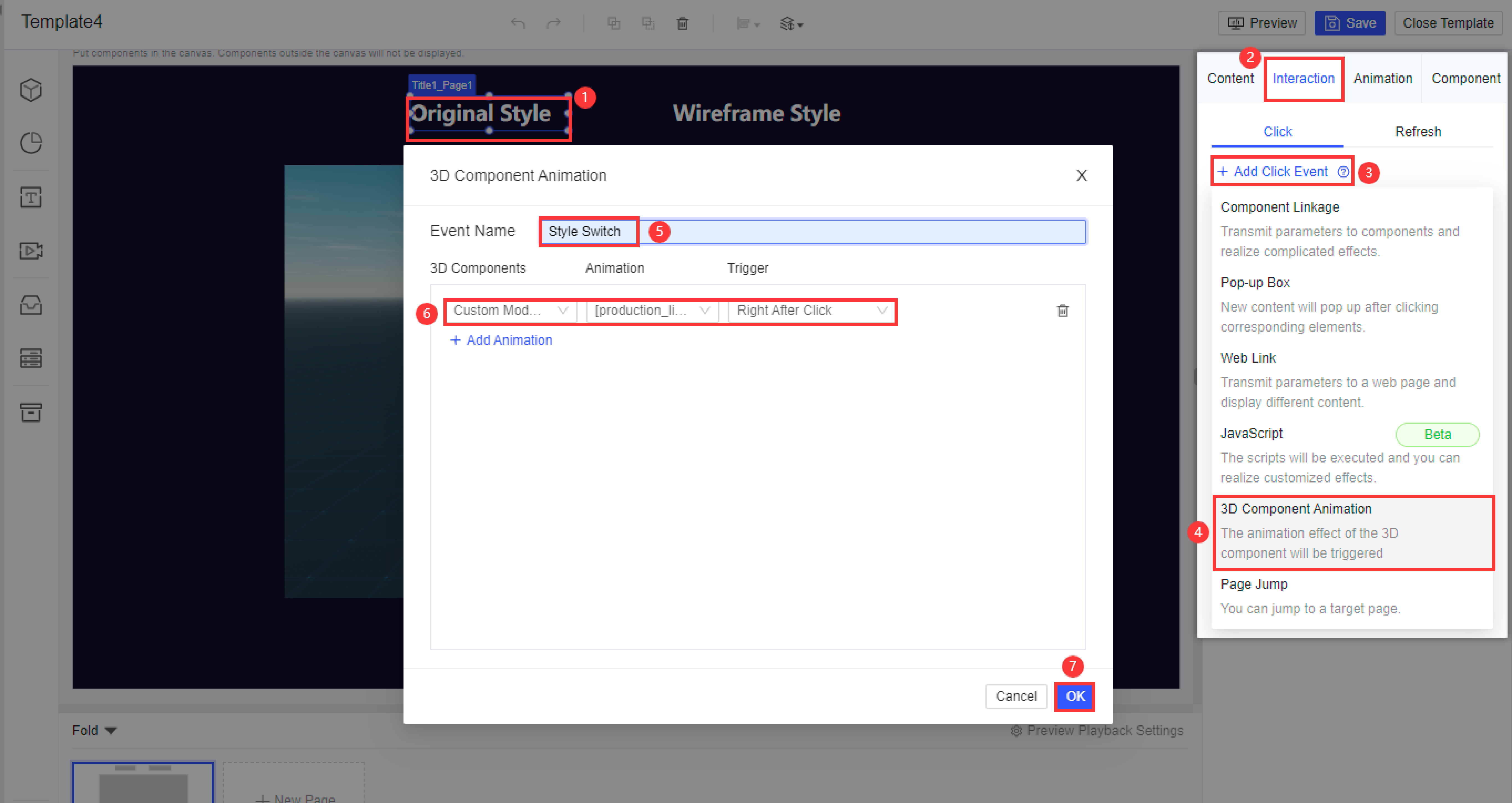Open the text component sidebar icon
The width and height of the screenshot is (1512, 803).
pos(30,197)
